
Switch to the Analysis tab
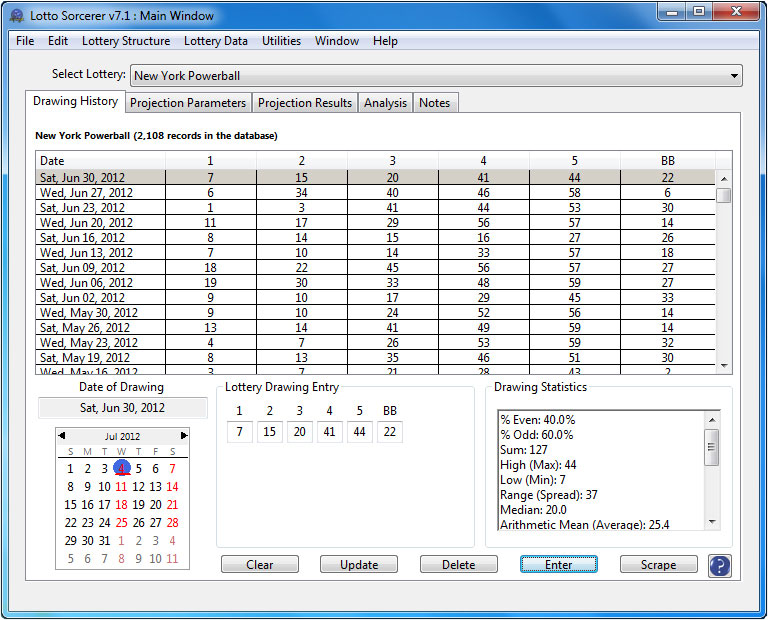(385, 103)
